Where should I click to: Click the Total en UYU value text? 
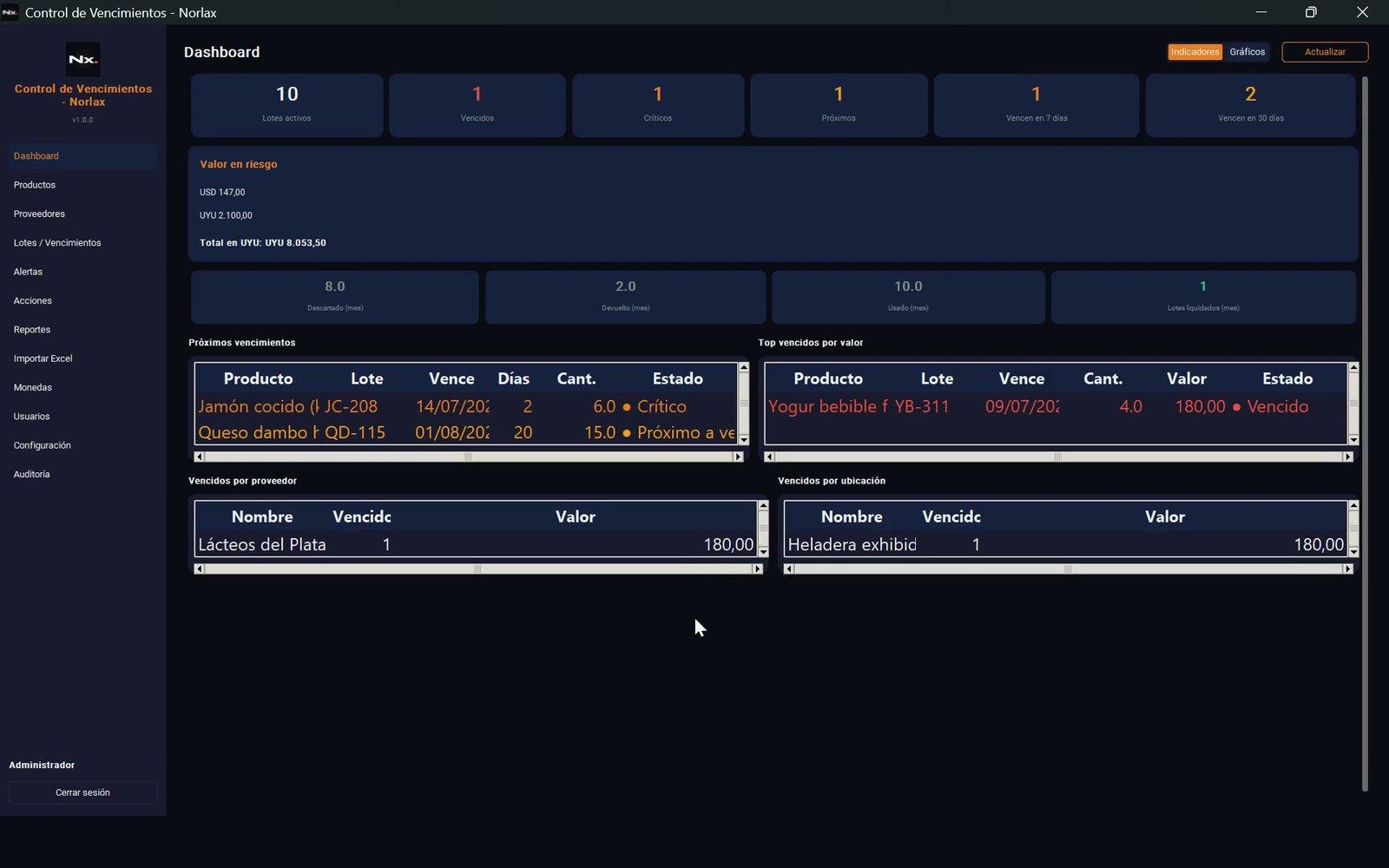[263, 243]
